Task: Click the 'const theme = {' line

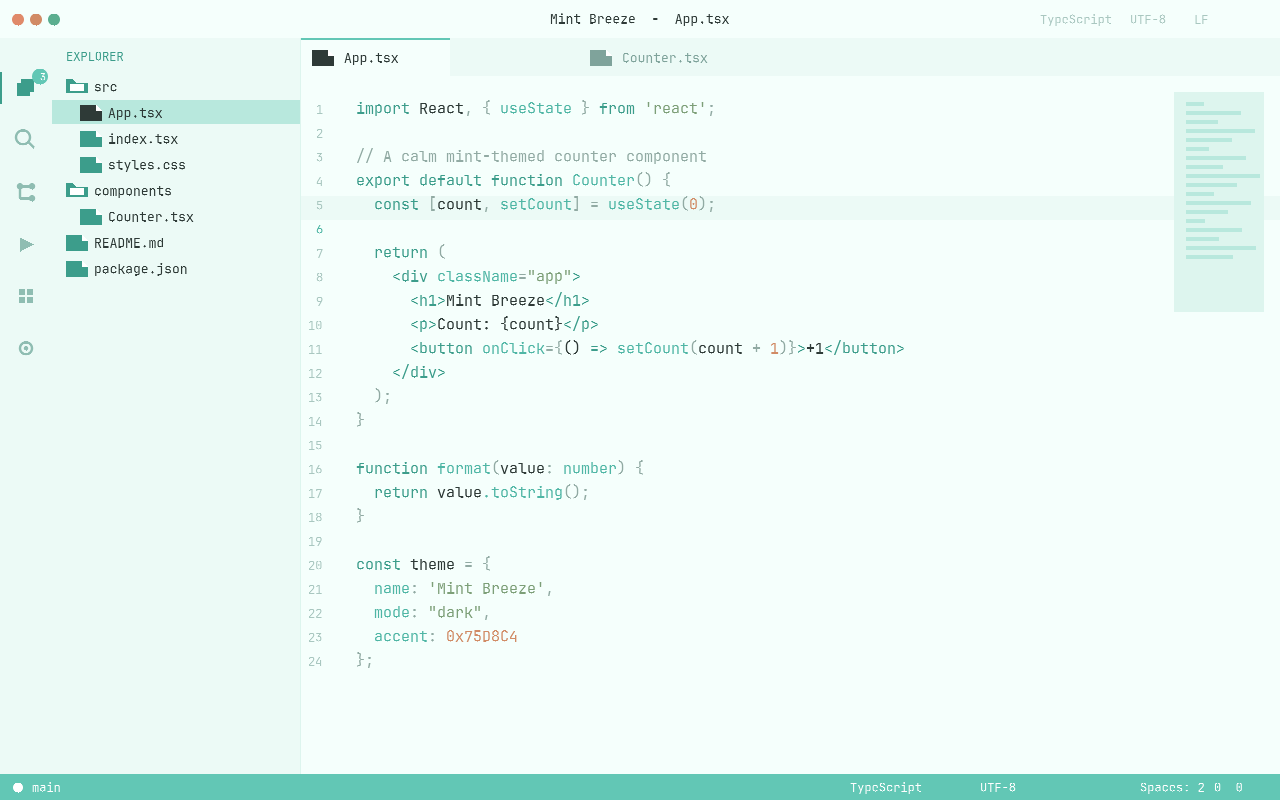Action: tap(424, 564)
